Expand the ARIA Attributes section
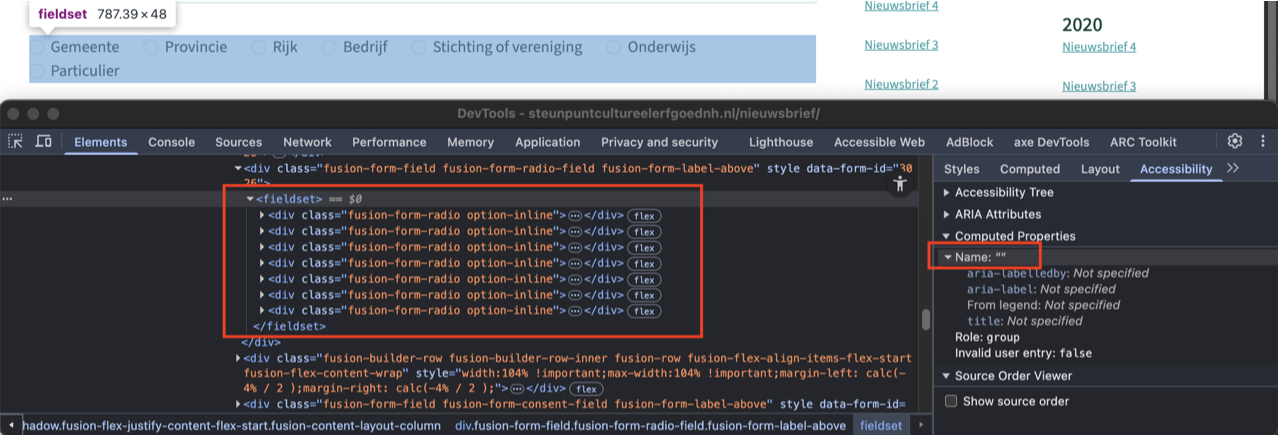The height and width of the screenshot is (435, 1278). tap(947, 214)
